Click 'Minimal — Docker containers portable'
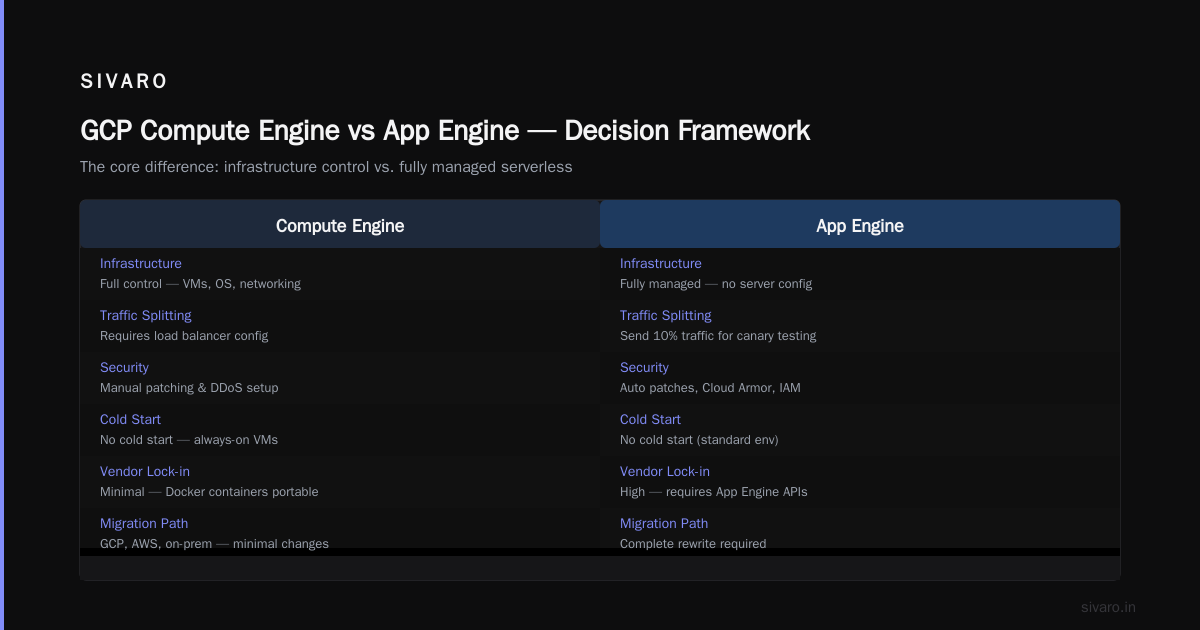This screenshot has height=630, width=1200. tap(209, 492)
